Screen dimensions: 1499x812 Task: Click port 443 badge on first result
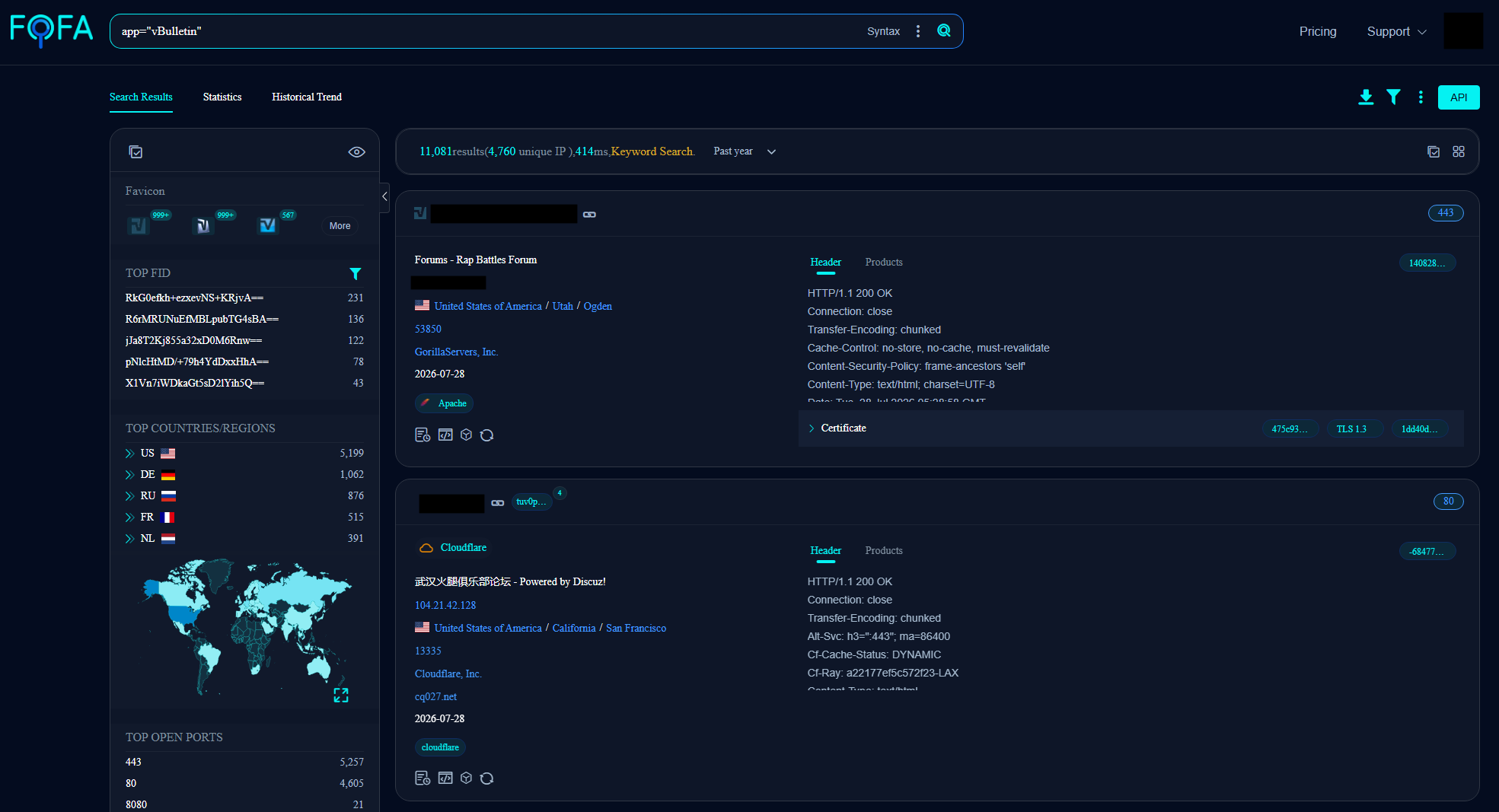click(x=1446, y=213)
